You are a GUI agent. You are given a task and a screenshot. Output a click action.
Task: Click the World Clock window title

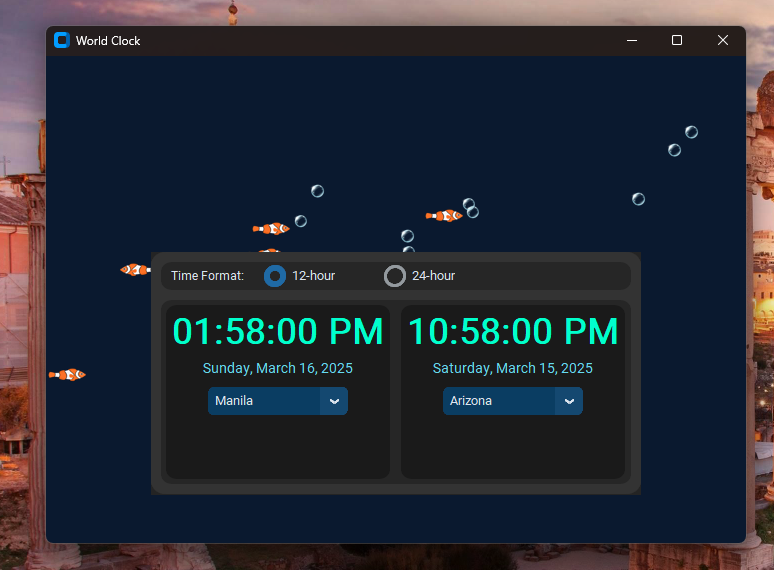coord(108,41)
